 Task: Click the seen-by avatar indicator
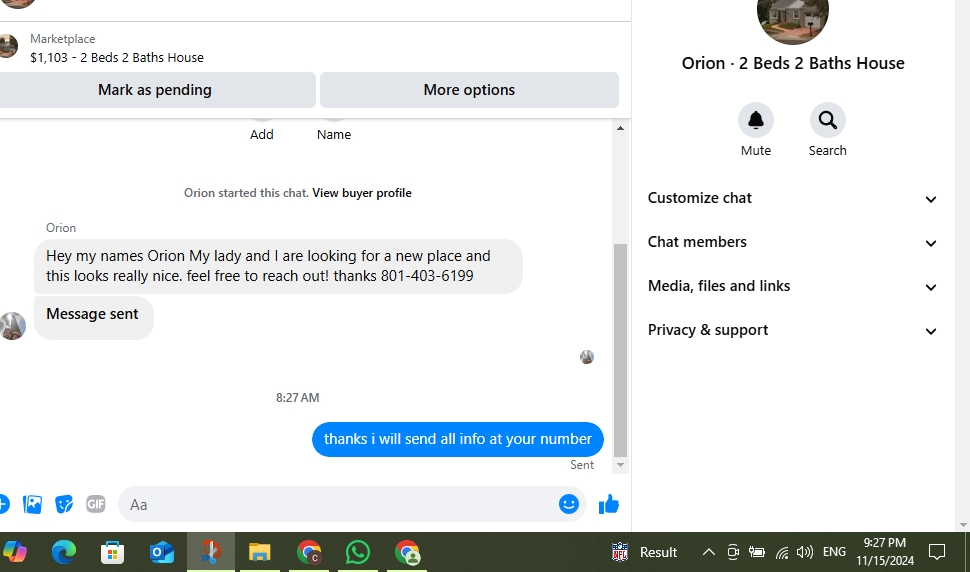pyautogui.click(x=586, y=357)
